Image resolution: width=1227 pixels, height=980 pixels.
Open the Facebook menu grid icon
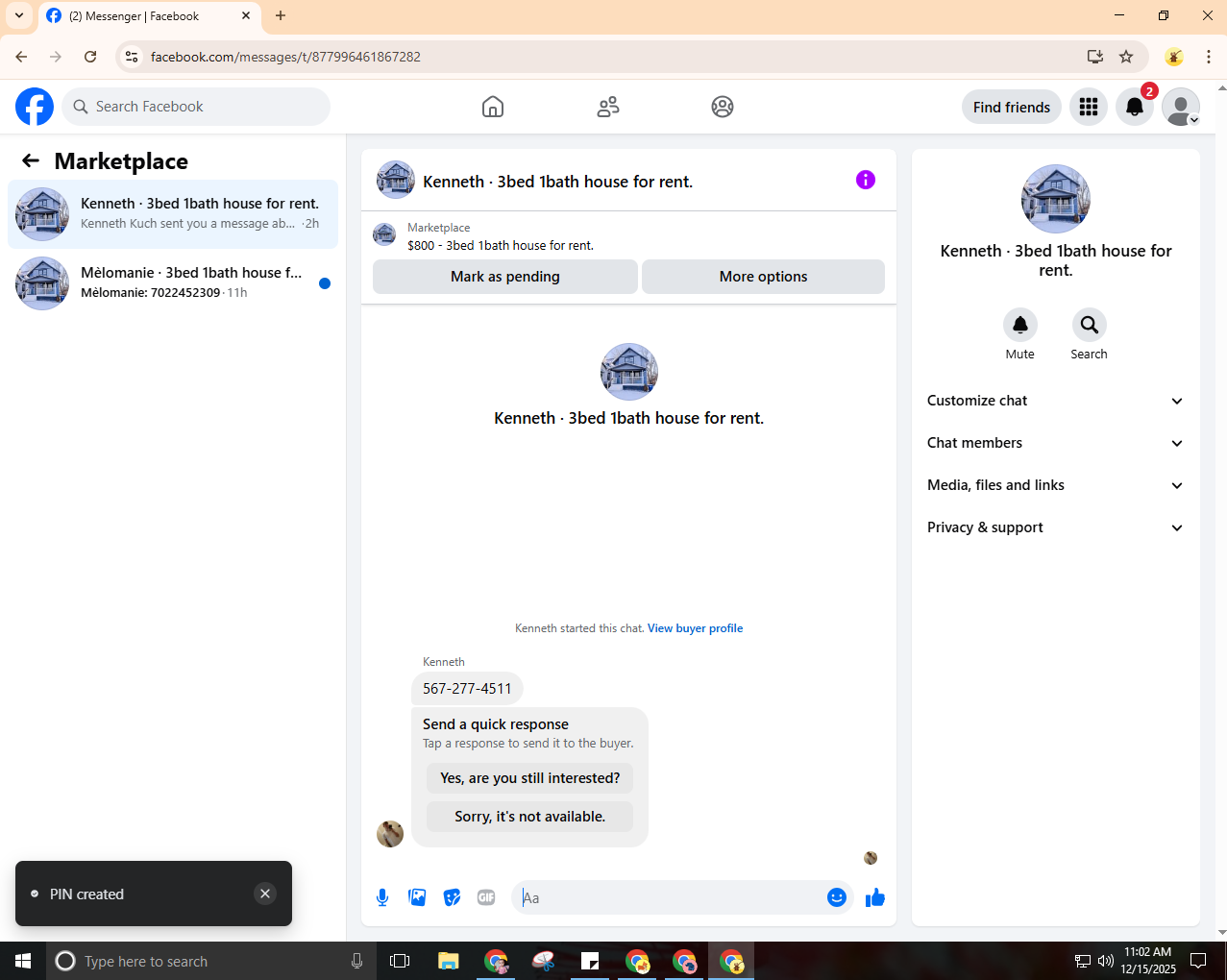(1089, 107)
